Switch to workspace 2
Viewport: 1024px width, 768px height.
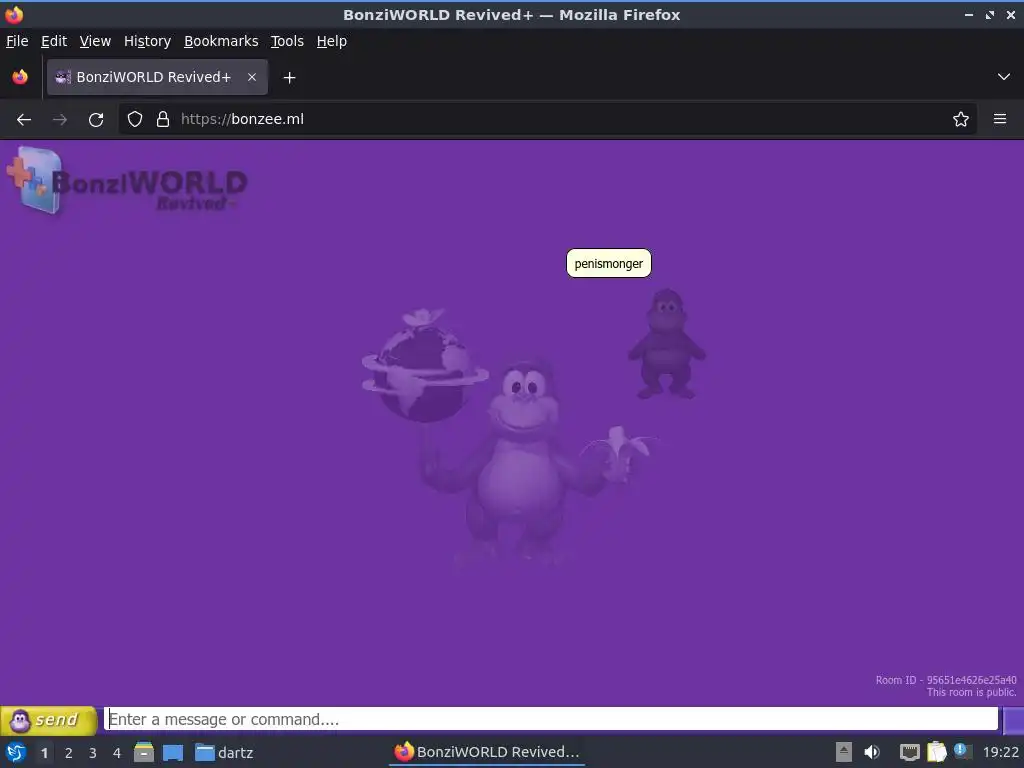click(x=69, y=753)
